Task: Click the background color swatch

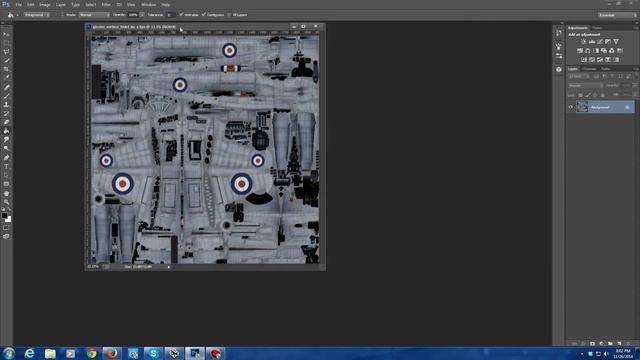Action: point(9,220)
